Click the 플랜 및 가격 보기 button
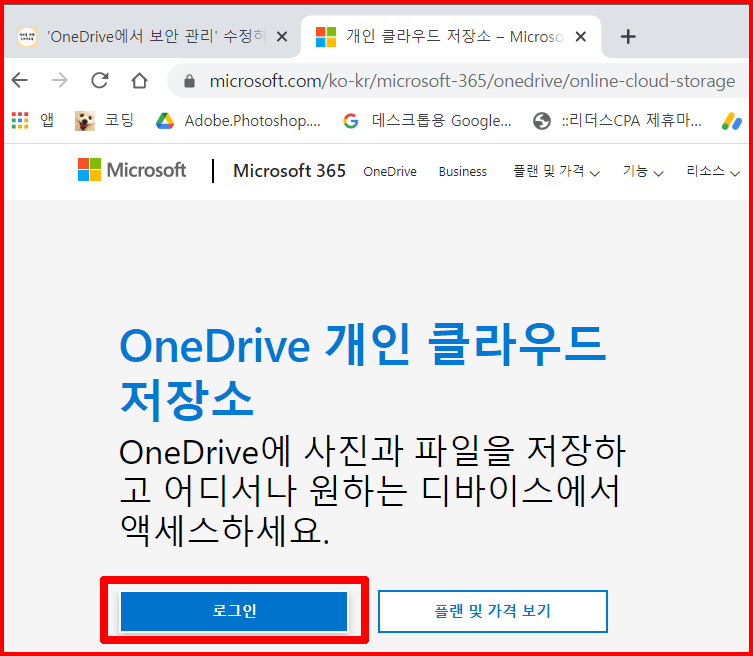Image resolution: width=753 pixels, height=656 pixels. click(493, 611)
